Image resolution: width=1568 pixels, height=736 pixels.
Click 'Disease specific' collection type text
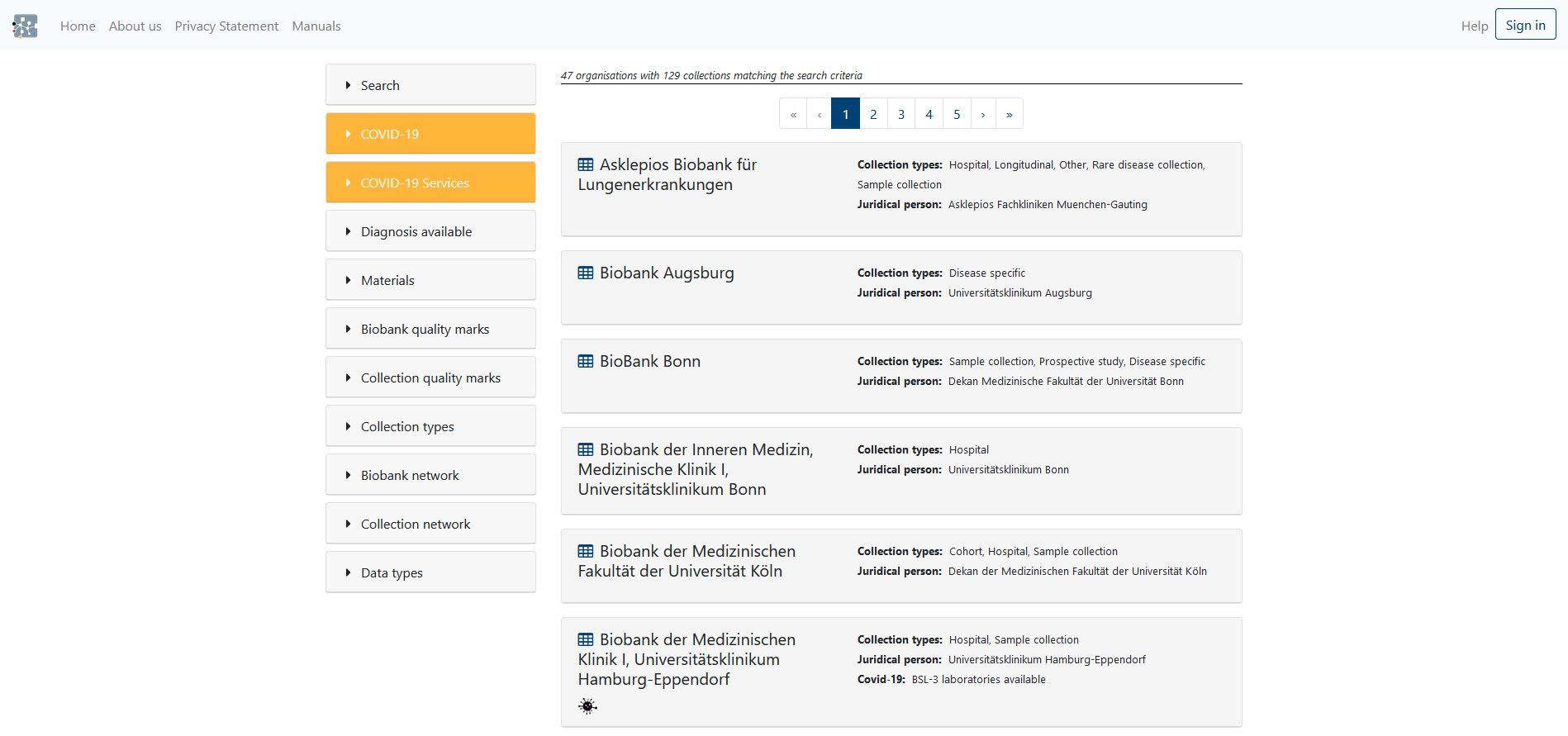point(987,273)
